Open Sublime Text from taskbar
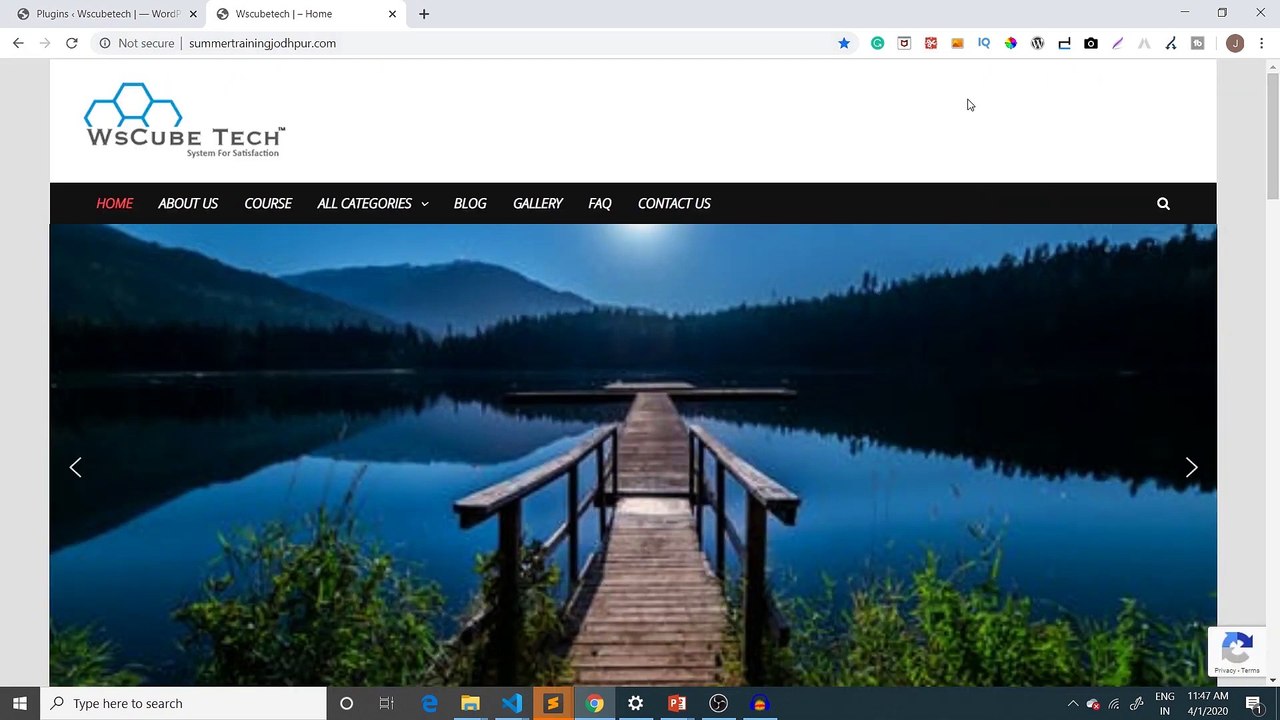 point(552,703)
